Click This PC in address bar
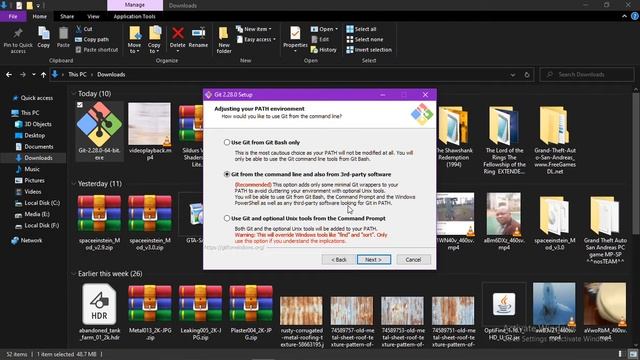The image size is (640, 360). click(77, 75)
